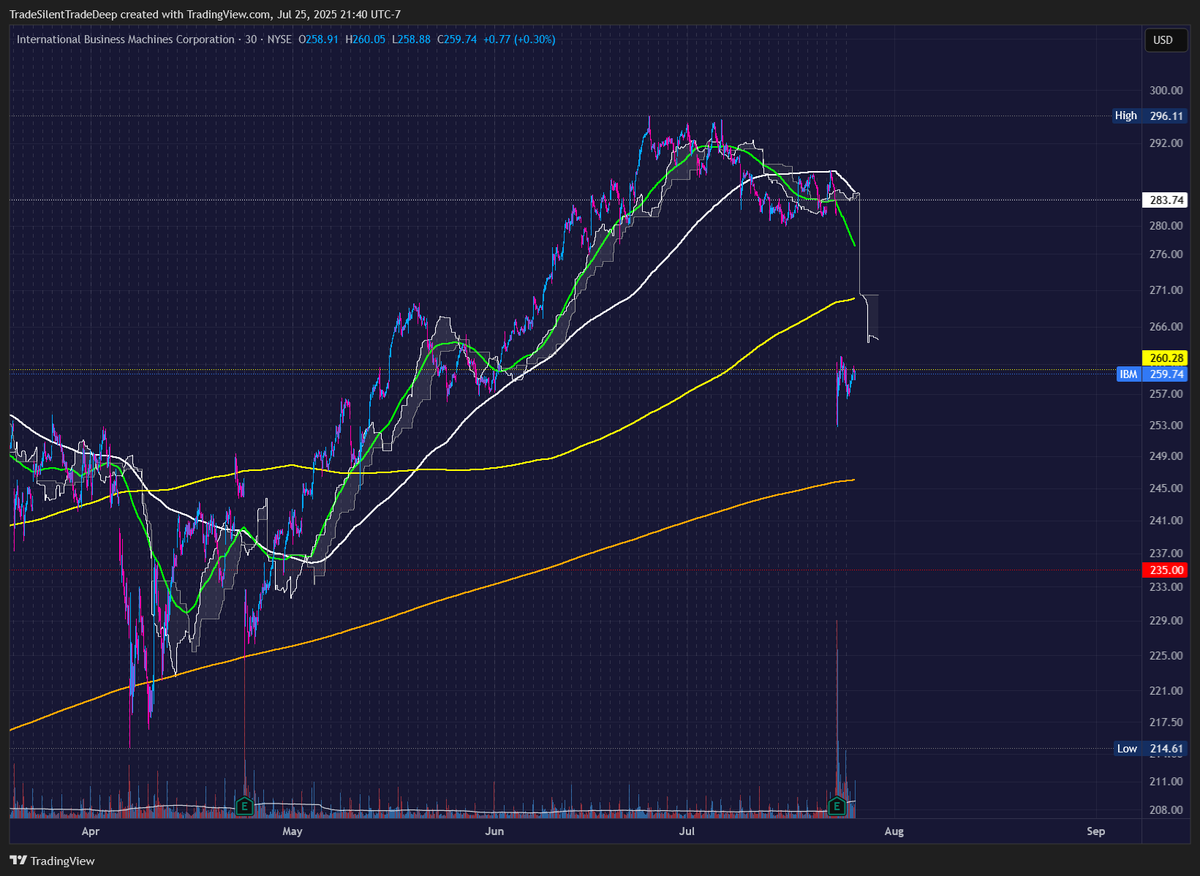Click the 292.00 price scale value

[1165, 143]
